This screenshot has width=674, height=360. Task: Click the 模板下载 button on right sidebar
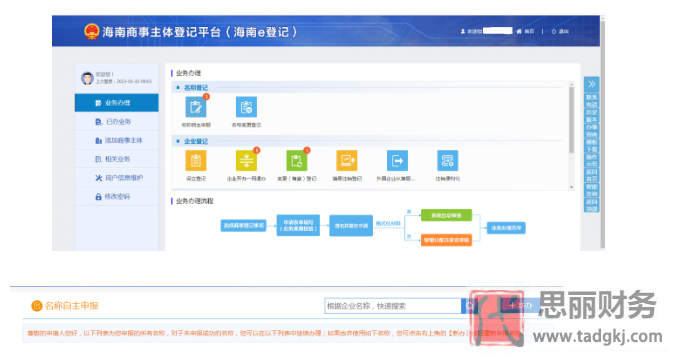[591, 146]
